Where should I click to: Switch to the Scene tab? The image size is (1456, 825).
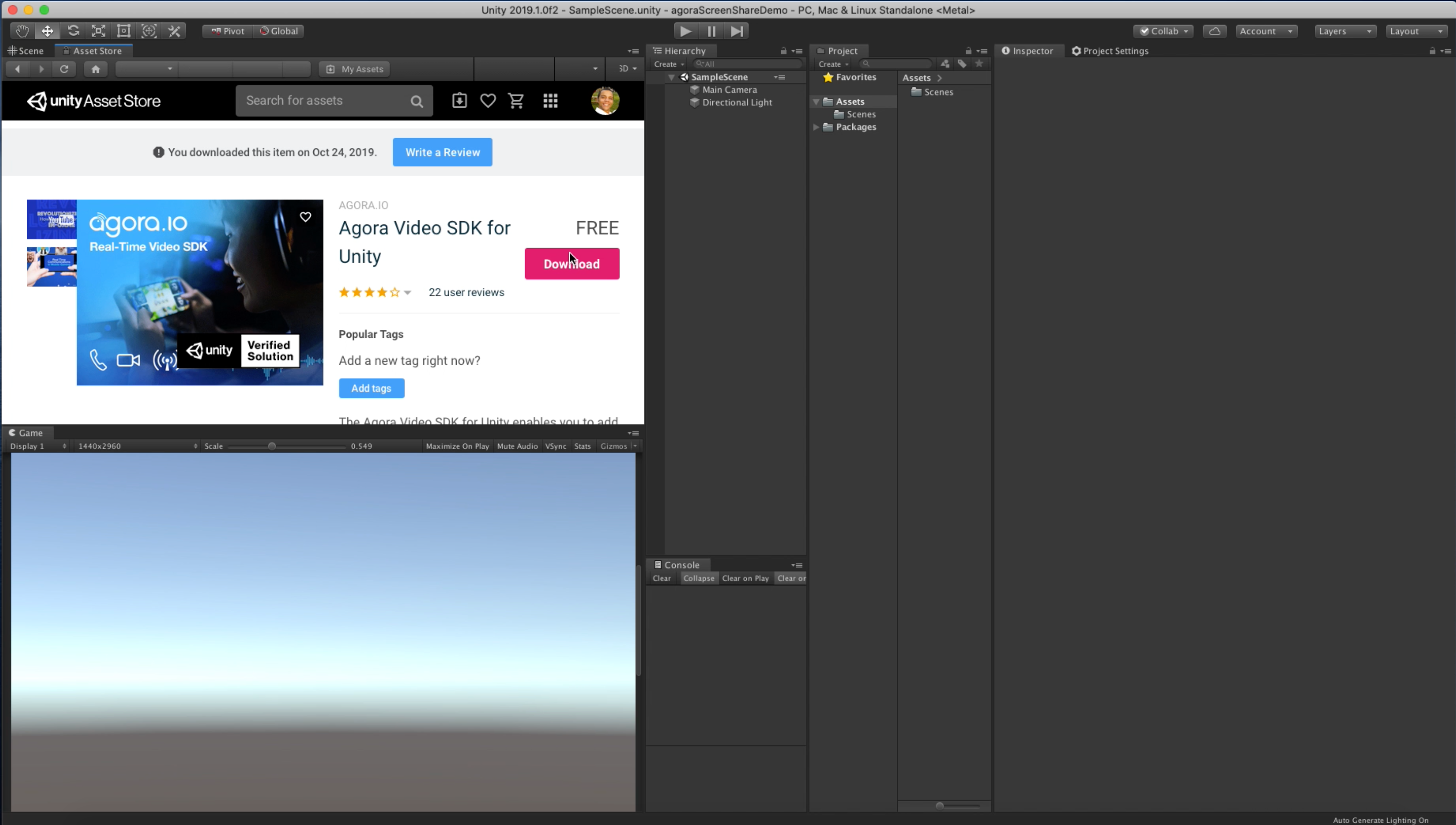point(26,51)
